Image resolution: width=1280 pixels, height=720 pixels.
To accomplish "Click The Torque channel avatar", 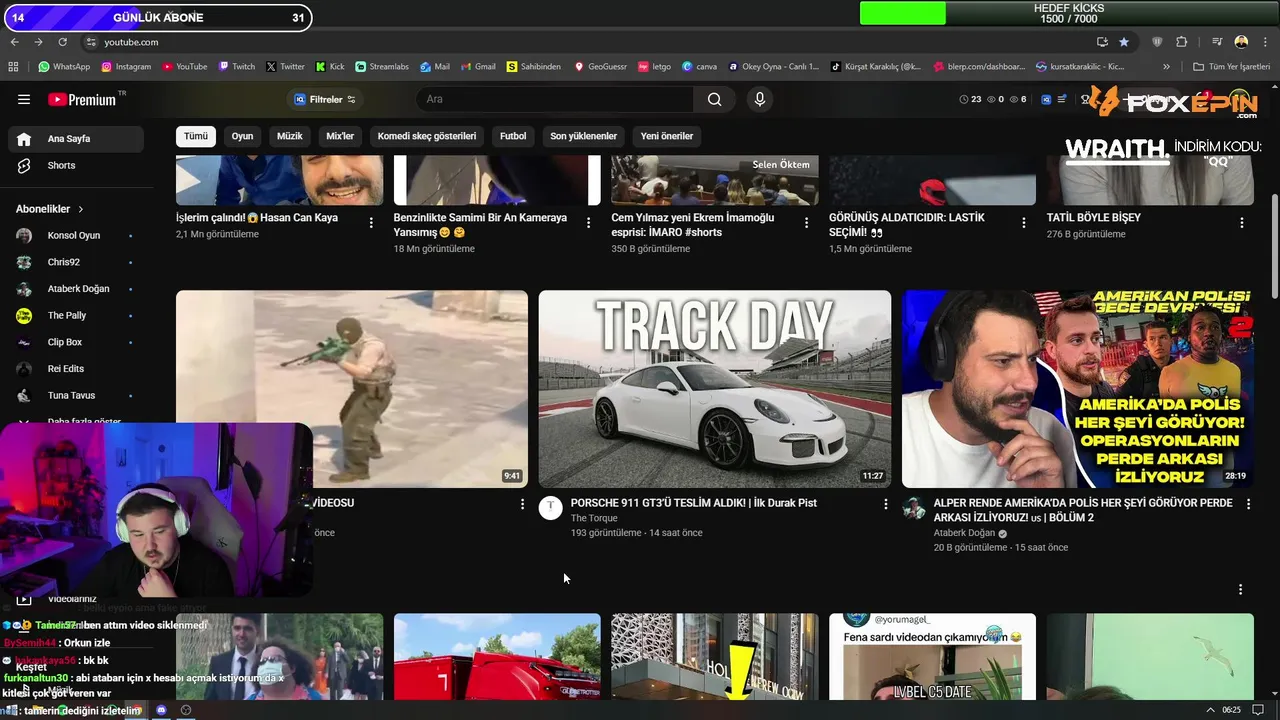I will pos(551,508).
